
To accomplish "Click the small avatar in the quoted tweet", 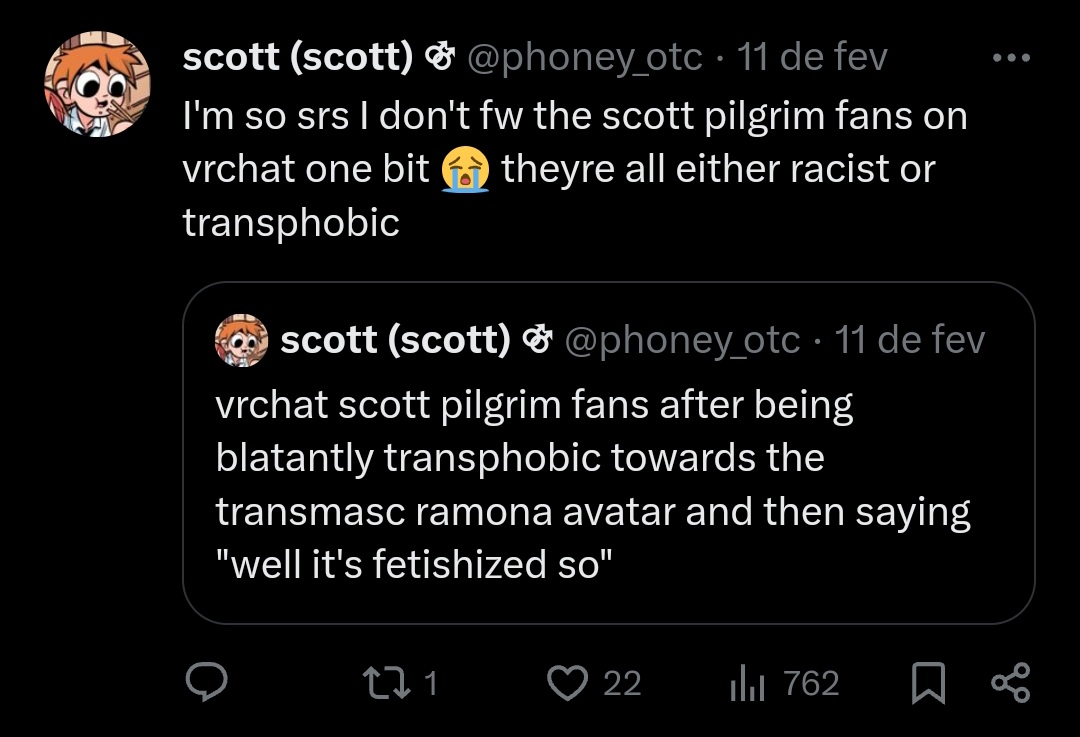I will point(242,340).
